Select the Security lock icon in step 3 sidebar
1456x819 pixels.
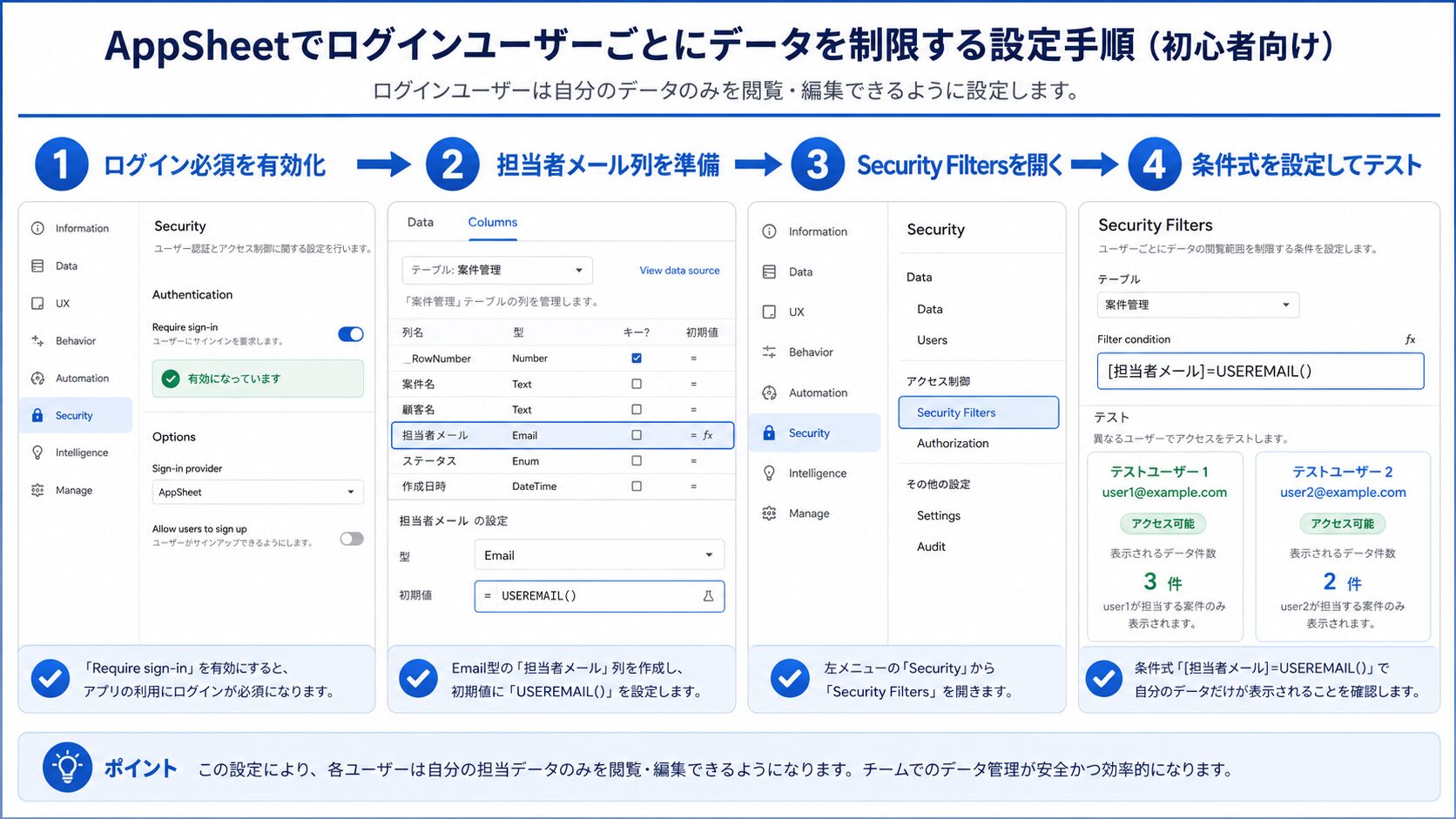[769, 433]
